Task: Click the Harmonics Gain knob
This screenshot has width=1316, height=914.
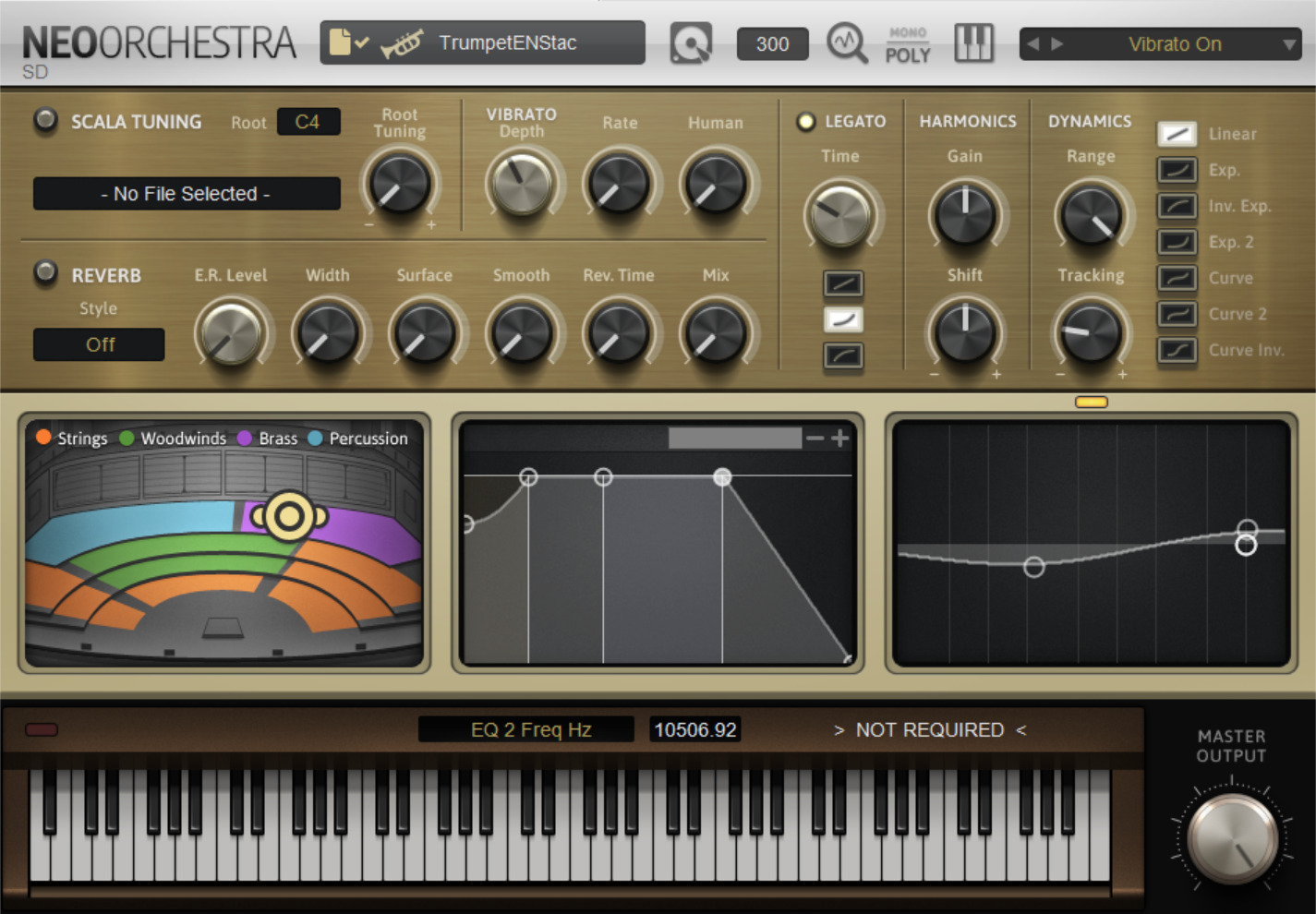Action: click(965, 214)
